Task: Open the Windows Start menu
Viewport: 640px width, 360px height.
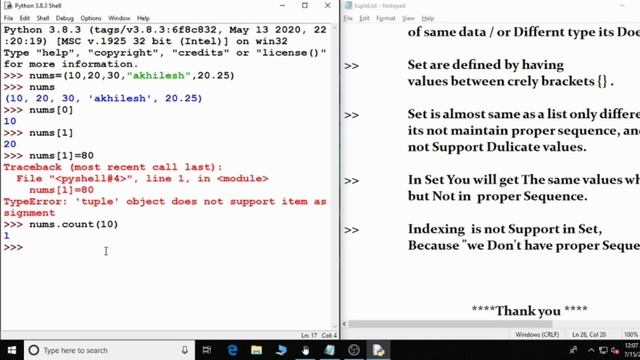Action: coord(11,350)
